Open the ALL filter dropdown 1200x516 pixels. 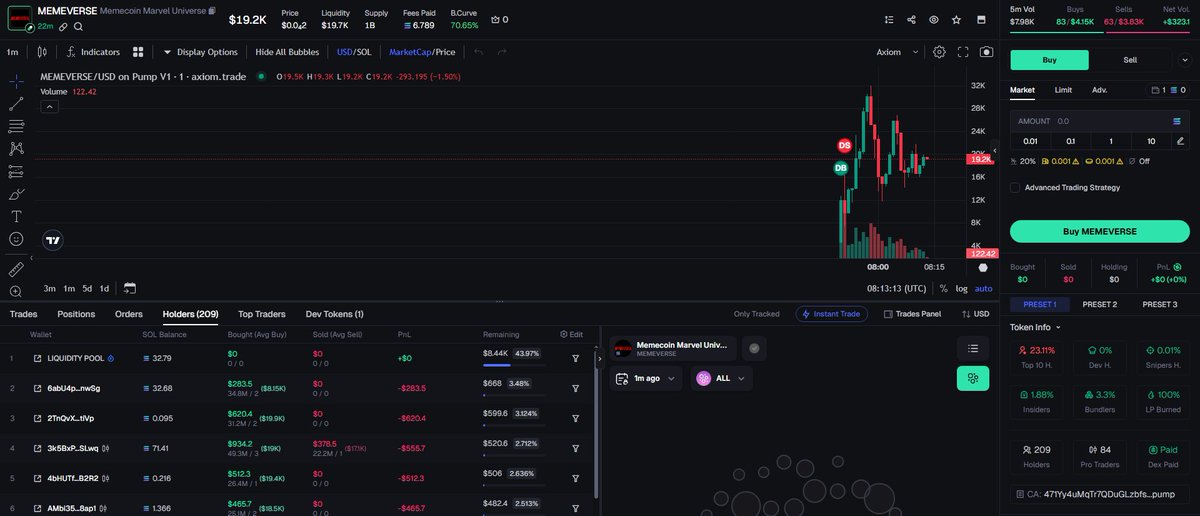point(721,379)
